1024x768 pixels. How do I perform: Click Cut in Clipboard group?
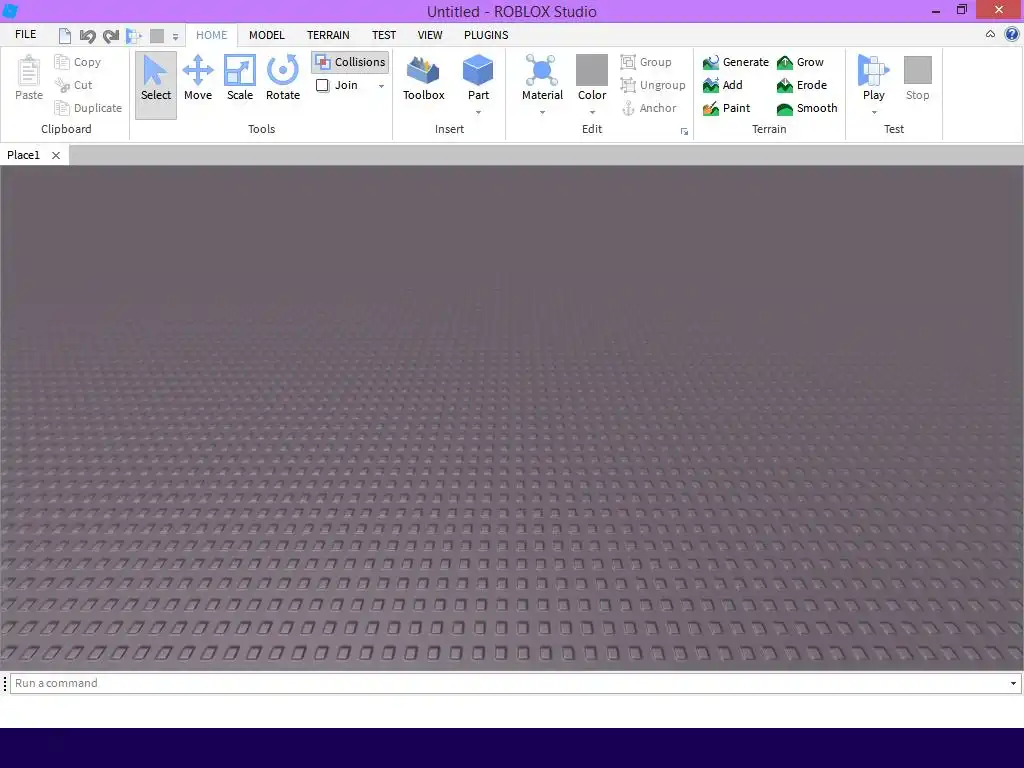[x=73, y=85]
